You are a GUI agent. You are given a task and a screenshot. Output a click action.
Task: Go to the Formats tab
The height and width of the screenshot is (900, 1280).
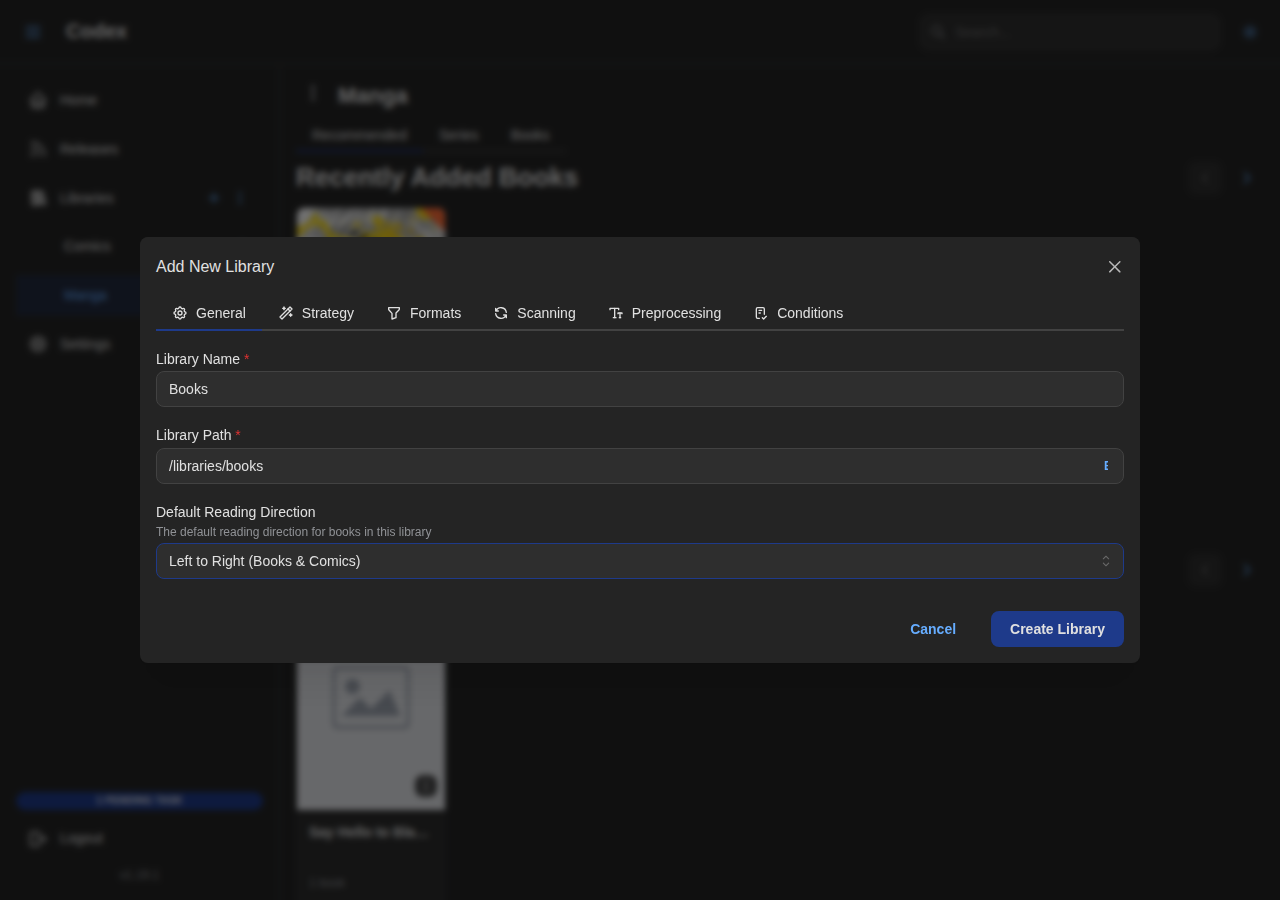point(424,313)
